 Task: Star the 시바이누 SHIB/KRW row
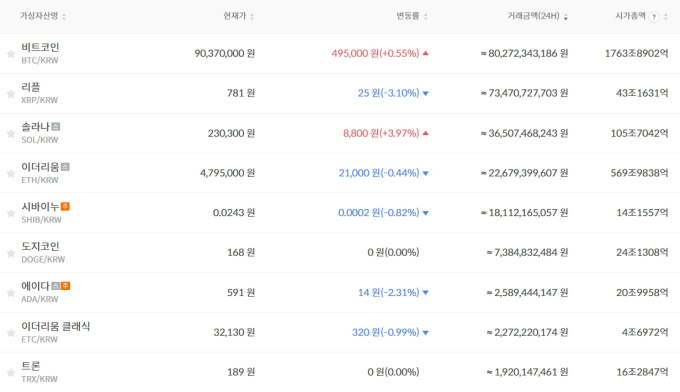click(x=11, y=213)
